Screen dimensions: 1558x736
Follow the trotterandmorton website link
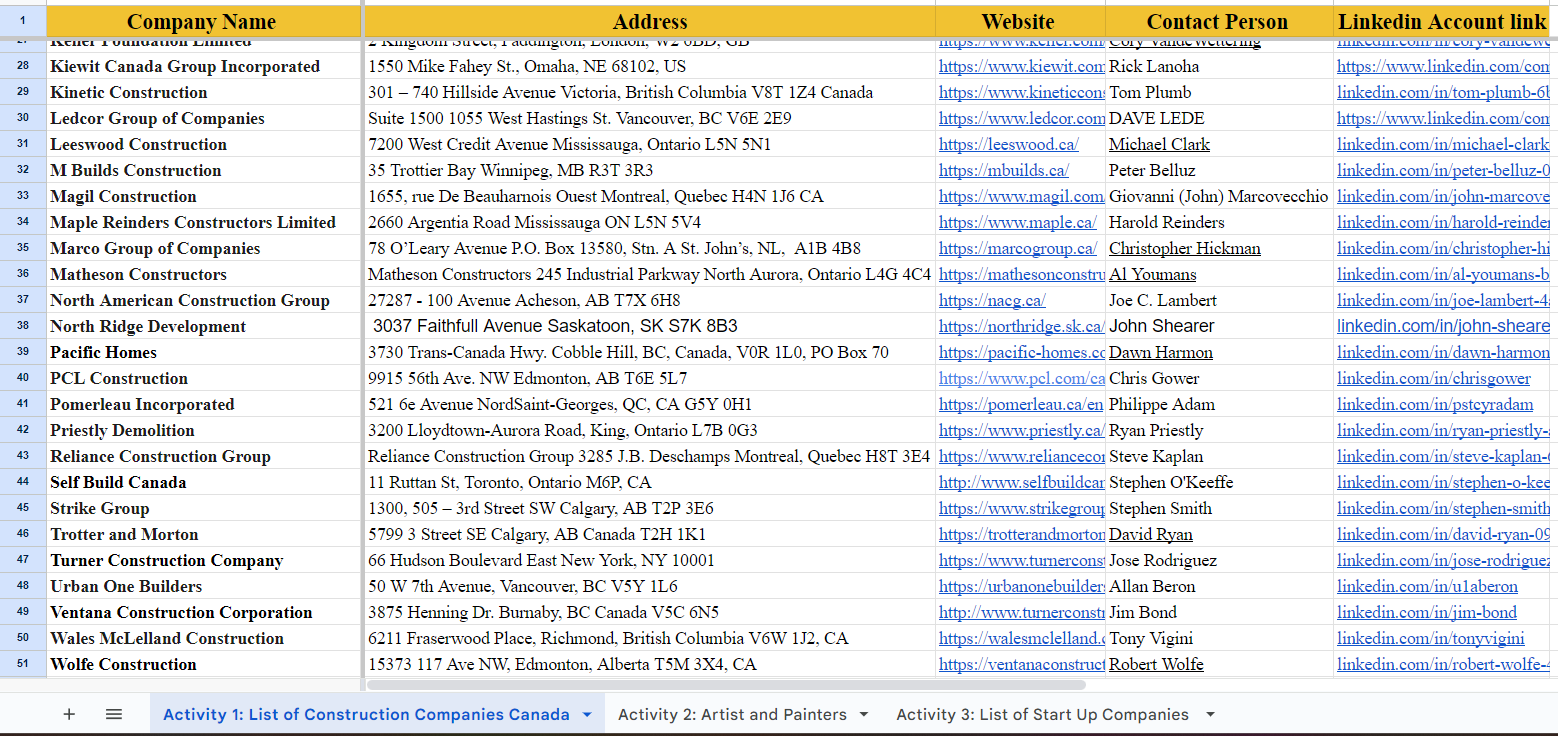pos(1021,535)
